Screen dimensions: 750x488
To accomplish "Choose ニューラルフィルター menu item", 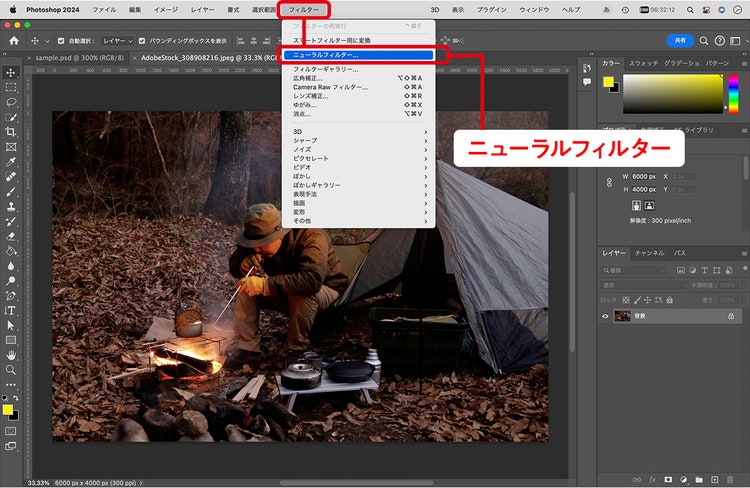I will point(359,55).
